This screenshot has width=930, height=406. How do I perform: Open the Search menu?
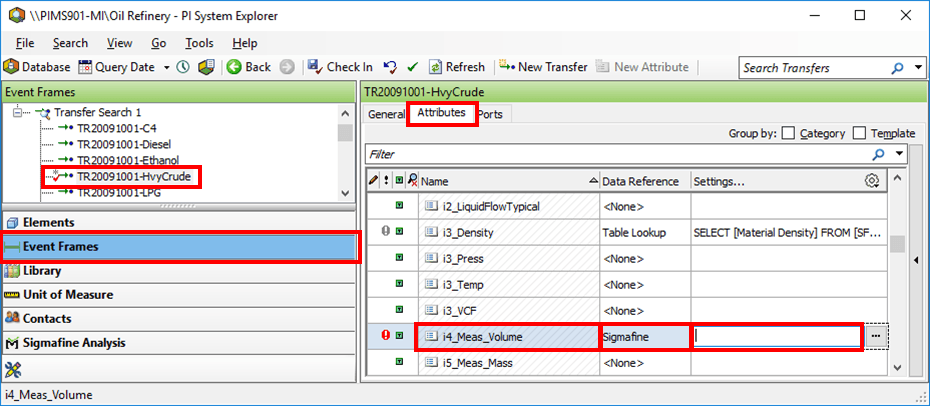[x=70, y=43]
